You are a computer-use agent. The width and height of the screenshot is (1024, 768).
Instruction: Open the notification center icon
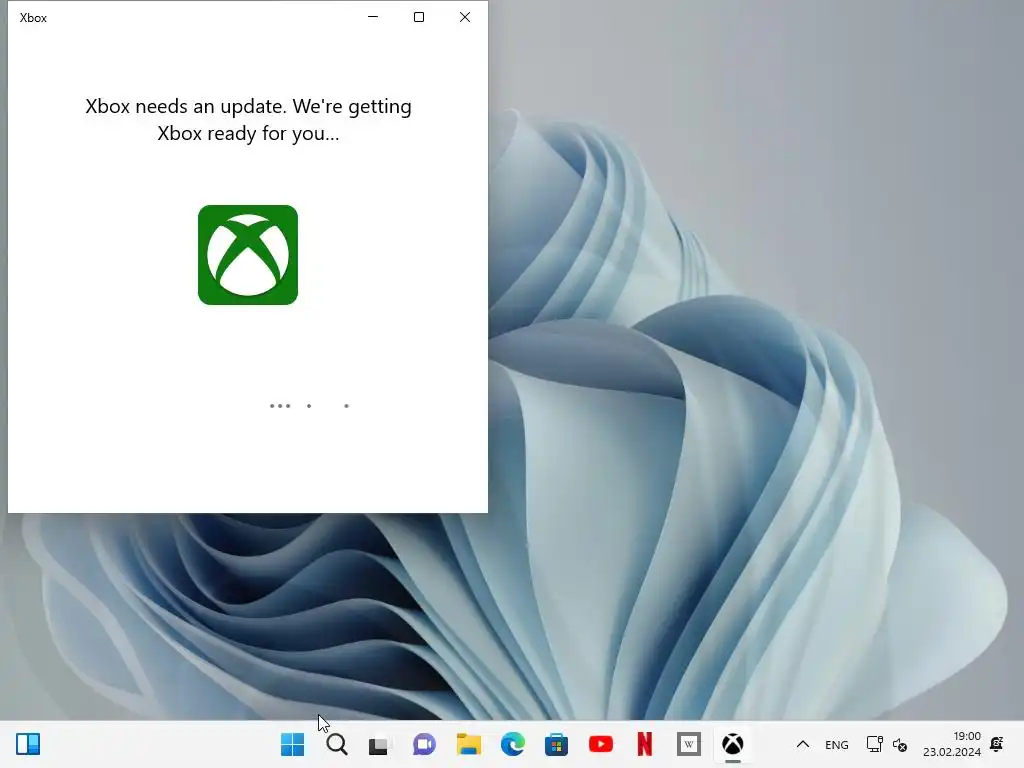click(x=997, y=744)
